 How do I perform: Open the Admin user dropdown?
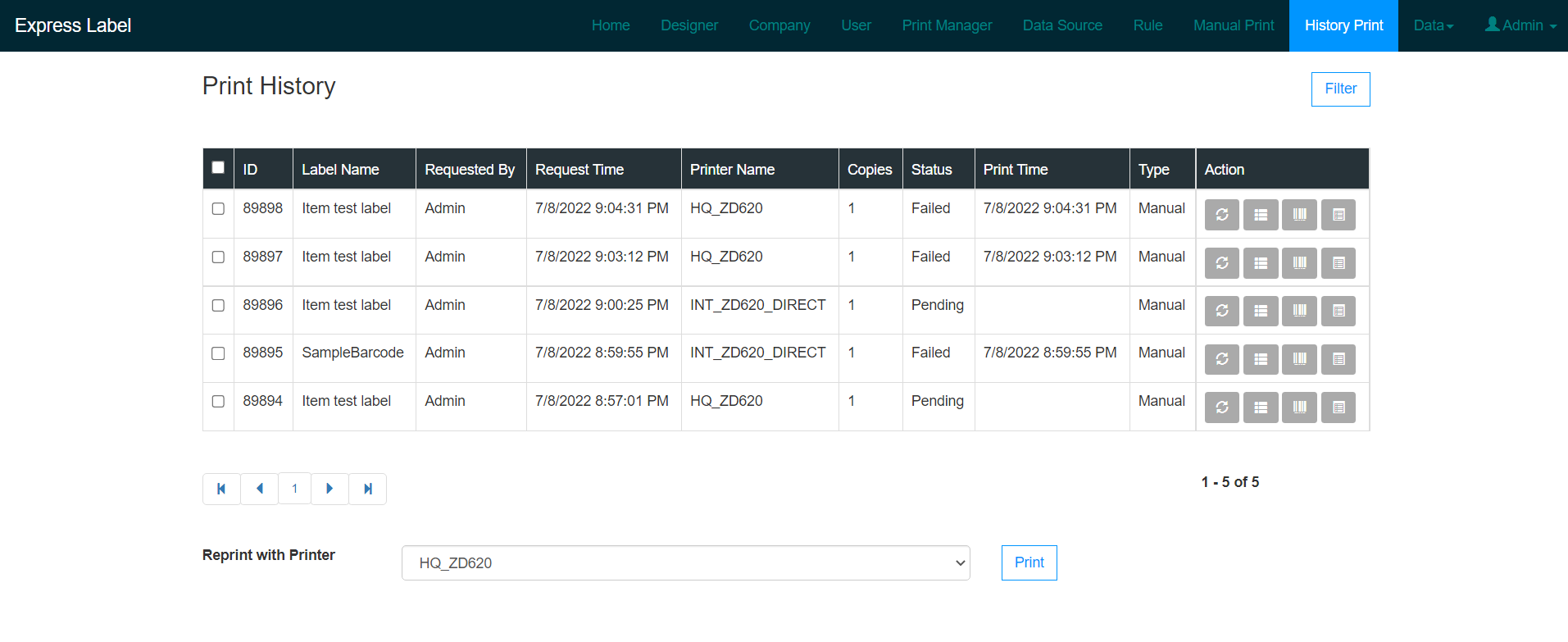(1520, 25)
